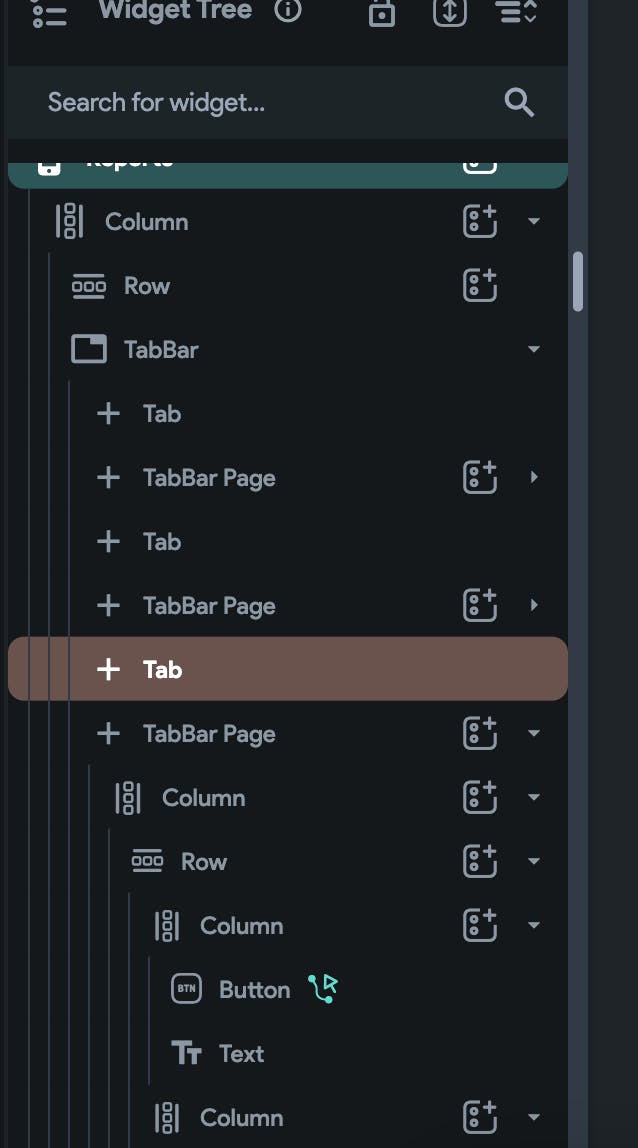The height and width of the screenshot is (1148, 638).
Task: Select the Button widget in tree
Action: pyautogui.click(x=254, y=990)
